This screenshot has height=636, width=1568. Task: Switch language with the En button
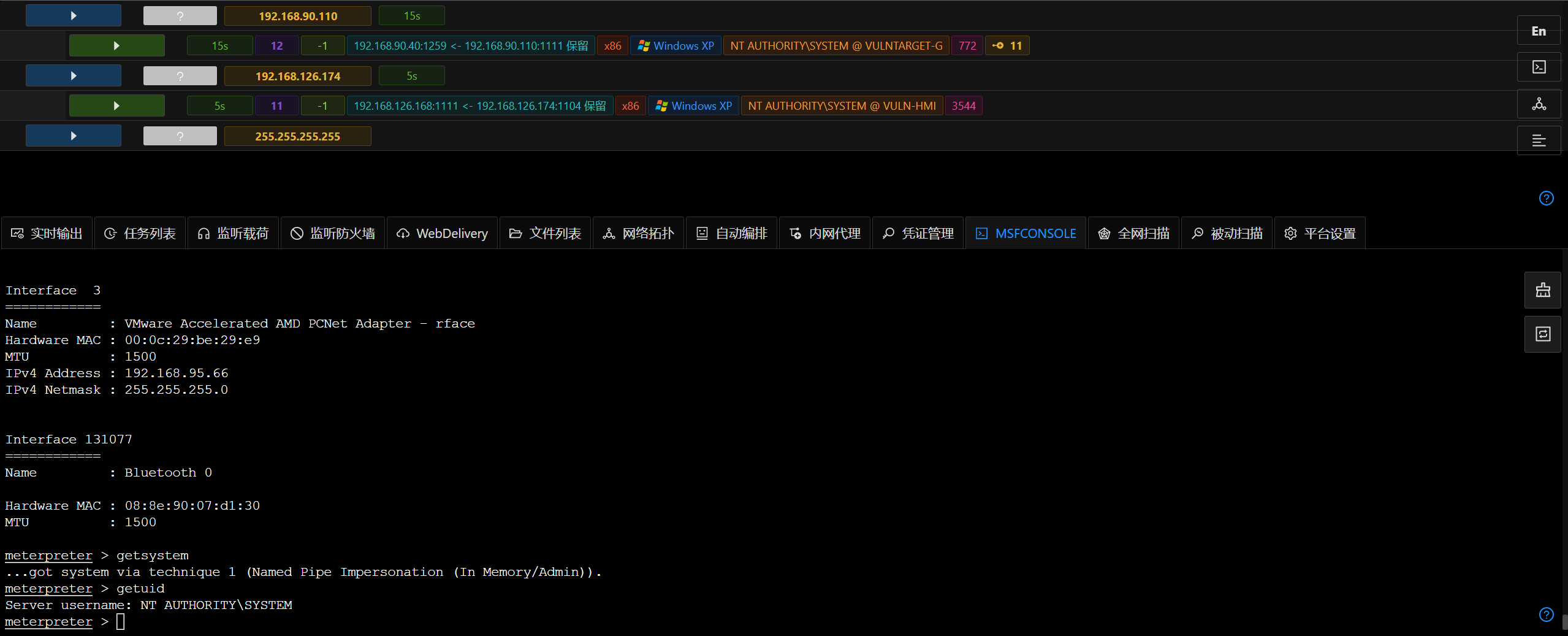point(1539,31)
